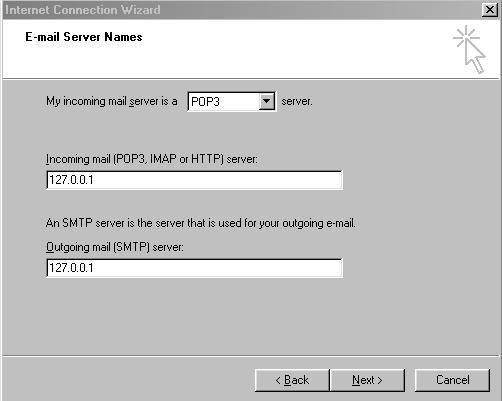Click the SMTP server description sentence
The height and width of the screenshot is (401, 502).
[201, 223]
